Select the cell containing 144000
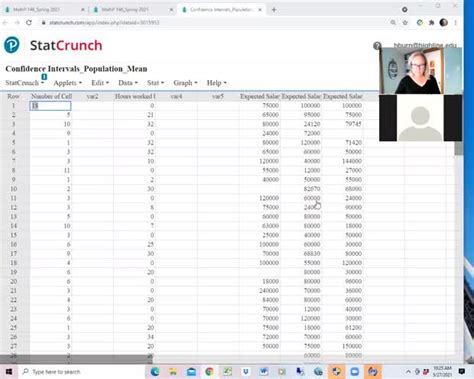Viewport: 474px width, 379px height. click(x=343, y=161)
